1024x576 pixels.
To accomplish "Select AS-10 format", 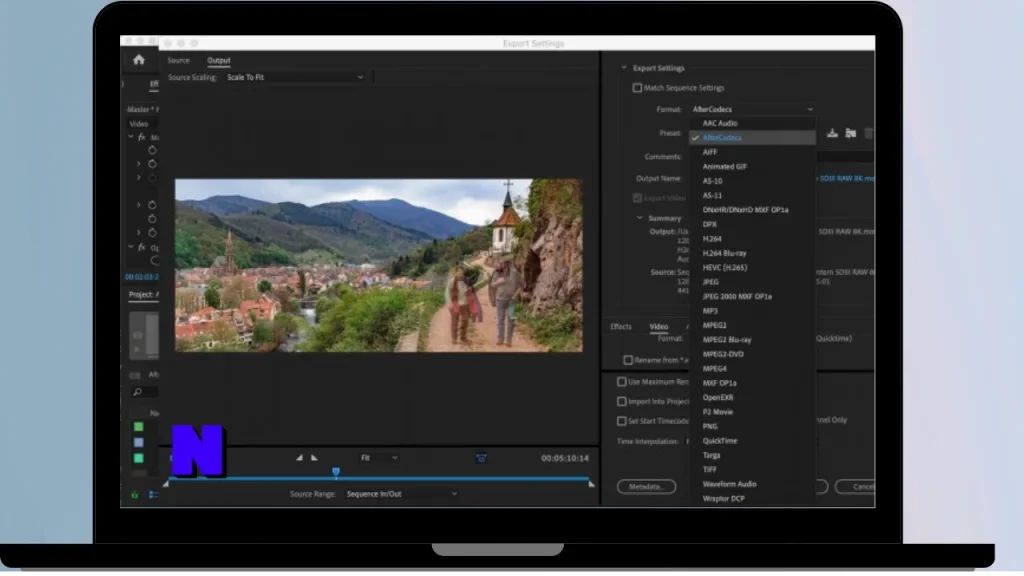I will [752, 181].
